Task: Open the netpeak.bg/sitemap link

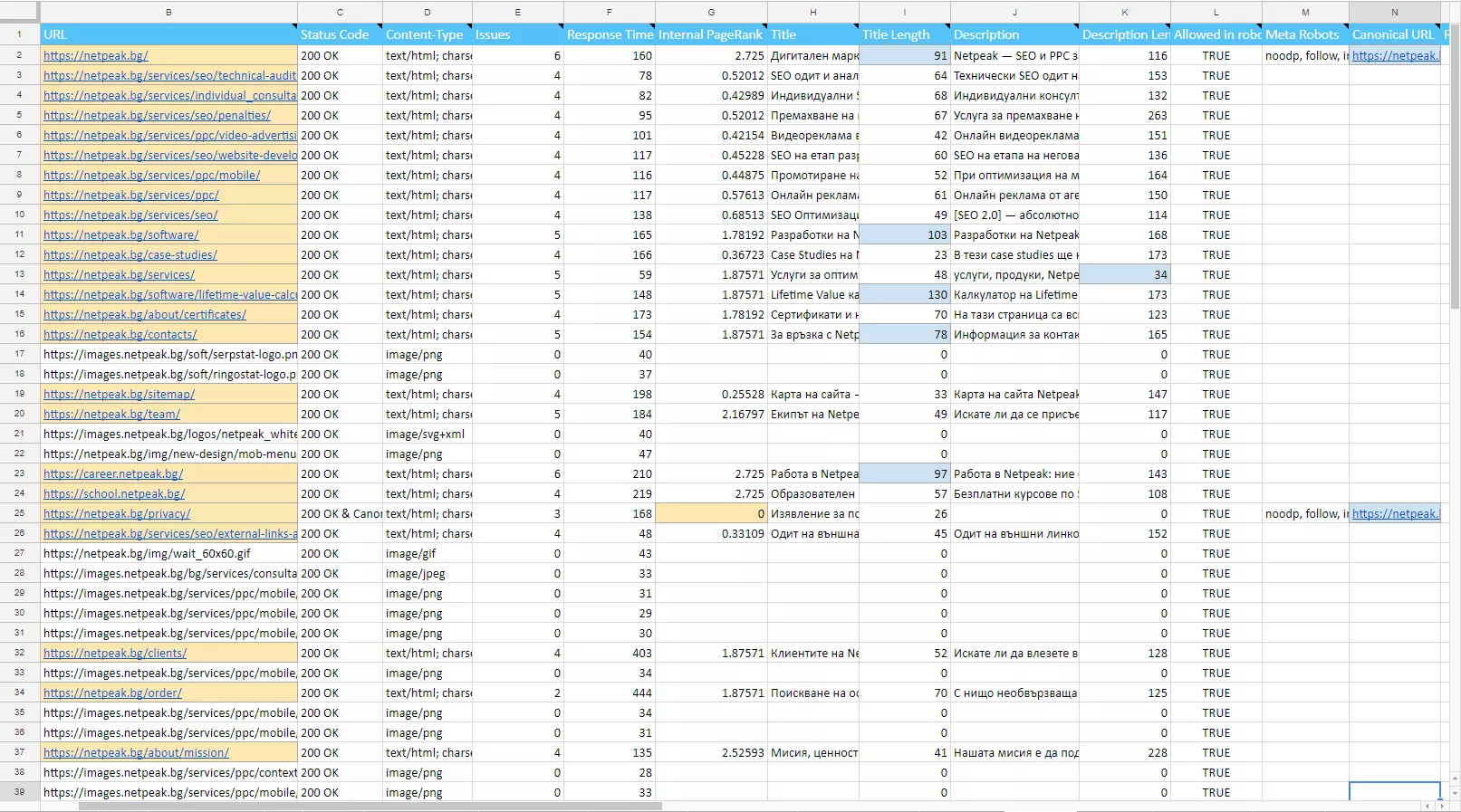Action: (x=120, y=395)
